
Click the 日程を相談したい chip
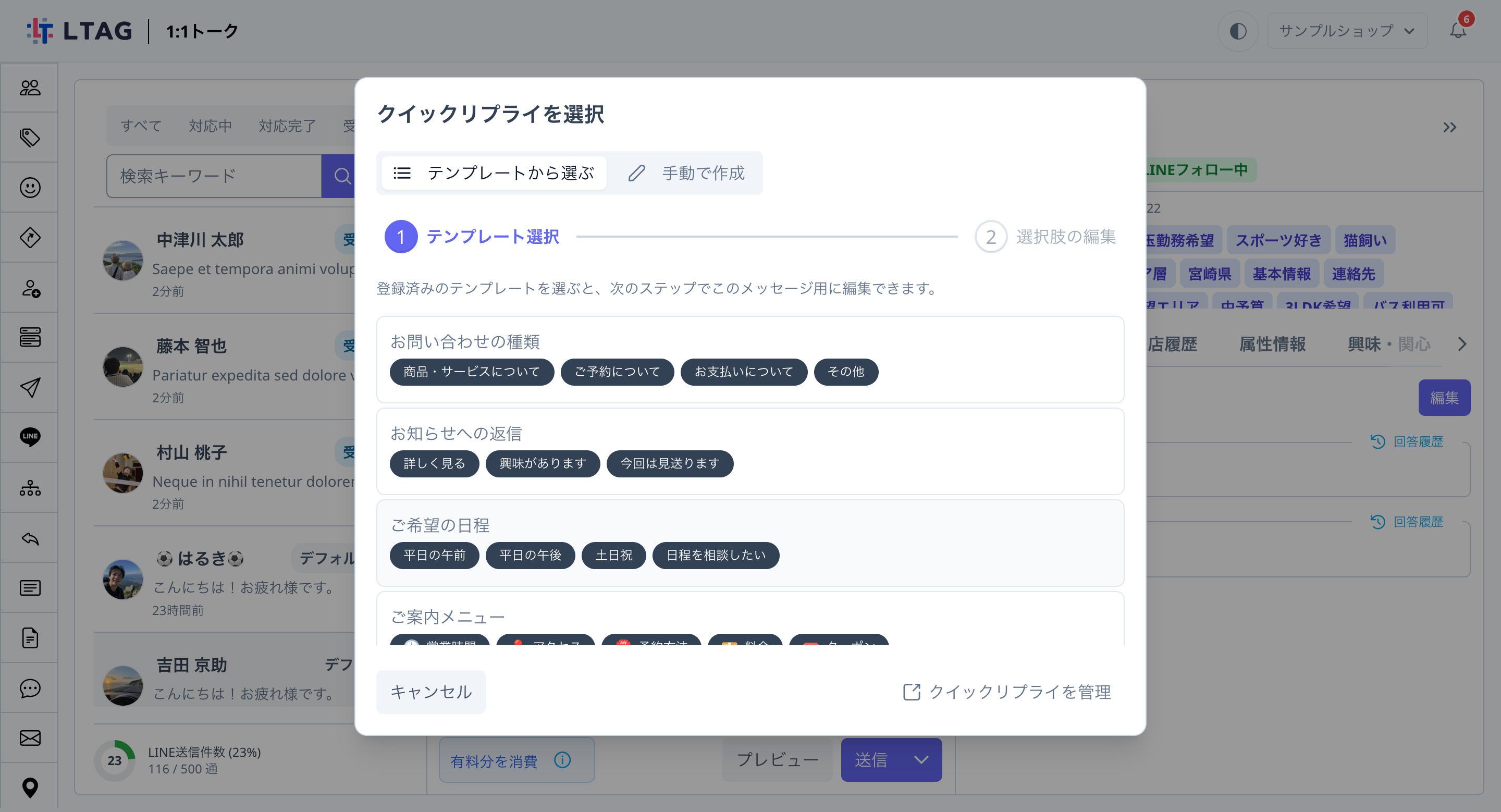click(x=716, y=555)
